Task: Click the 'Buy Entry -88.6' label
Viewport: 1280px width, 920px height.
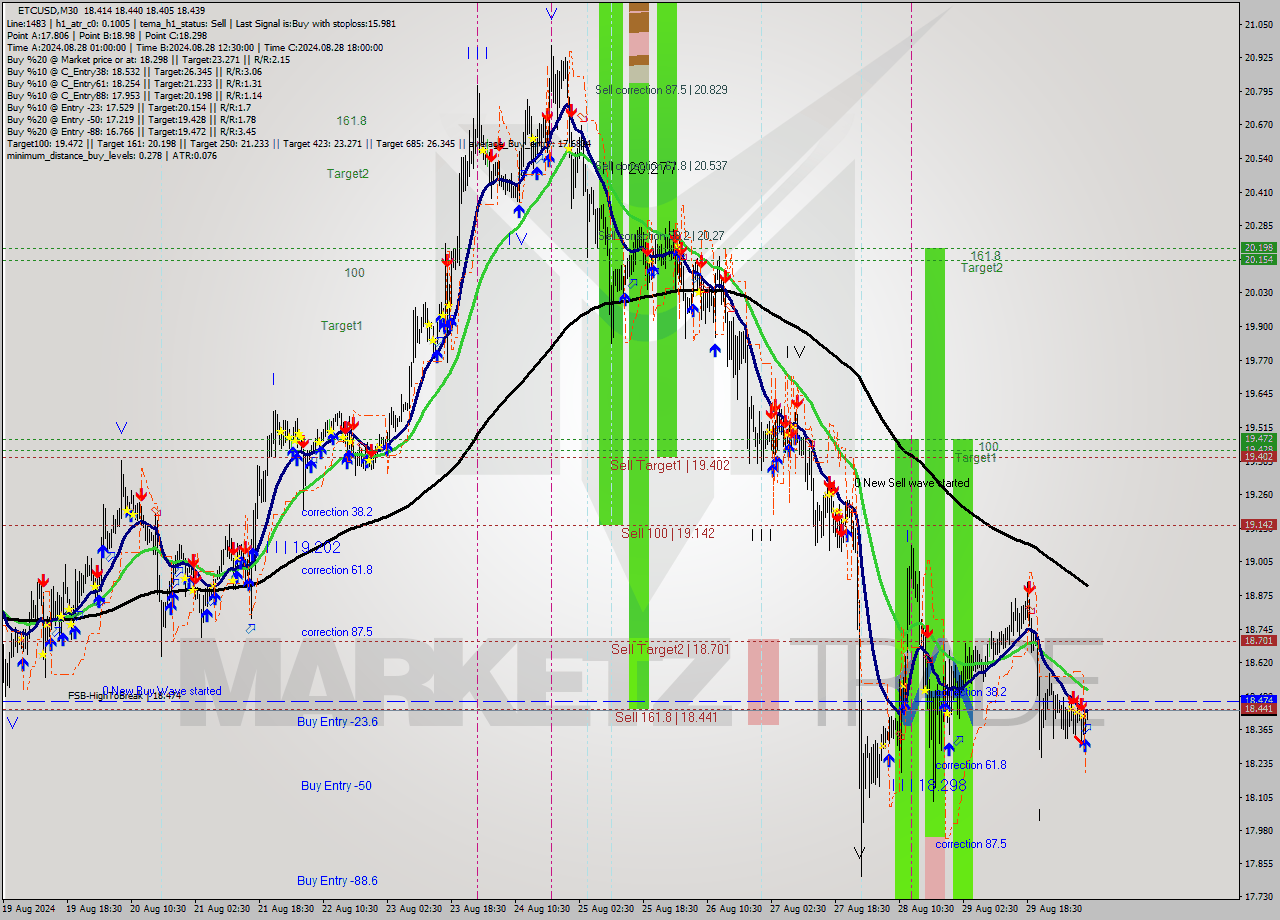Action: [x=337, y=881]
